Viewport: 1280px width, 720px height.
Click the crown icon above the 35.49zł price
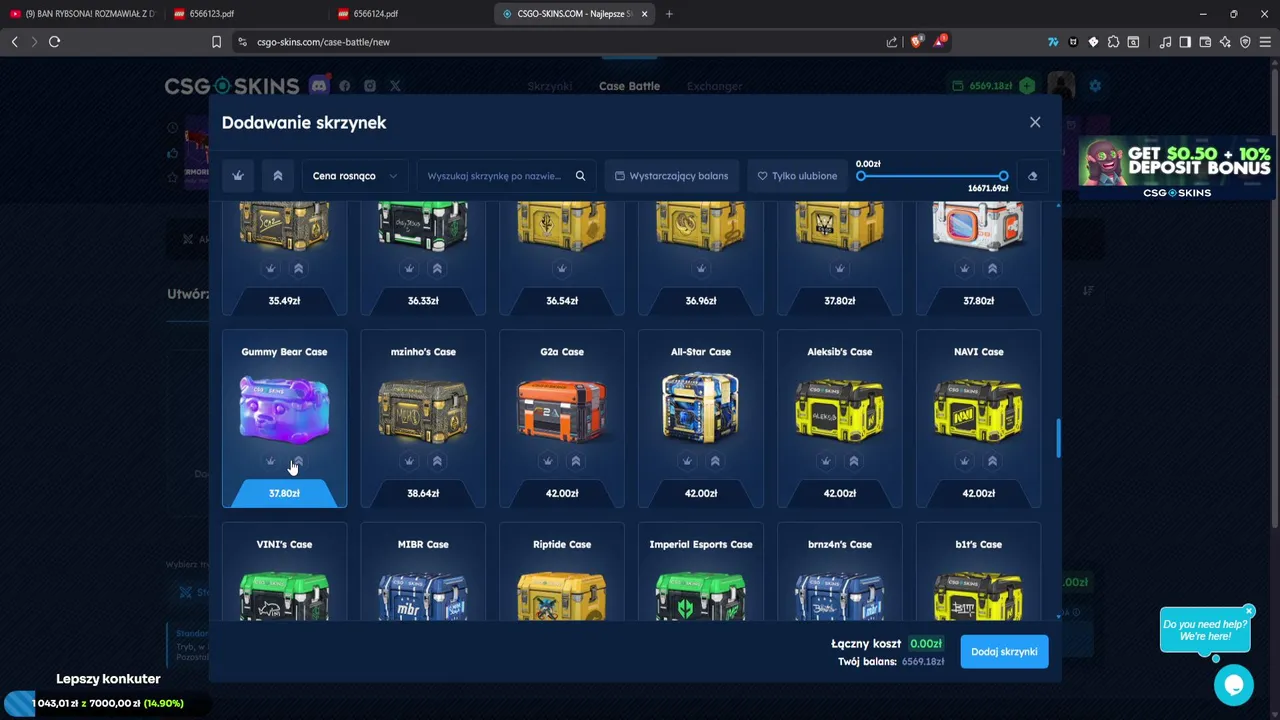coord(270,268)
